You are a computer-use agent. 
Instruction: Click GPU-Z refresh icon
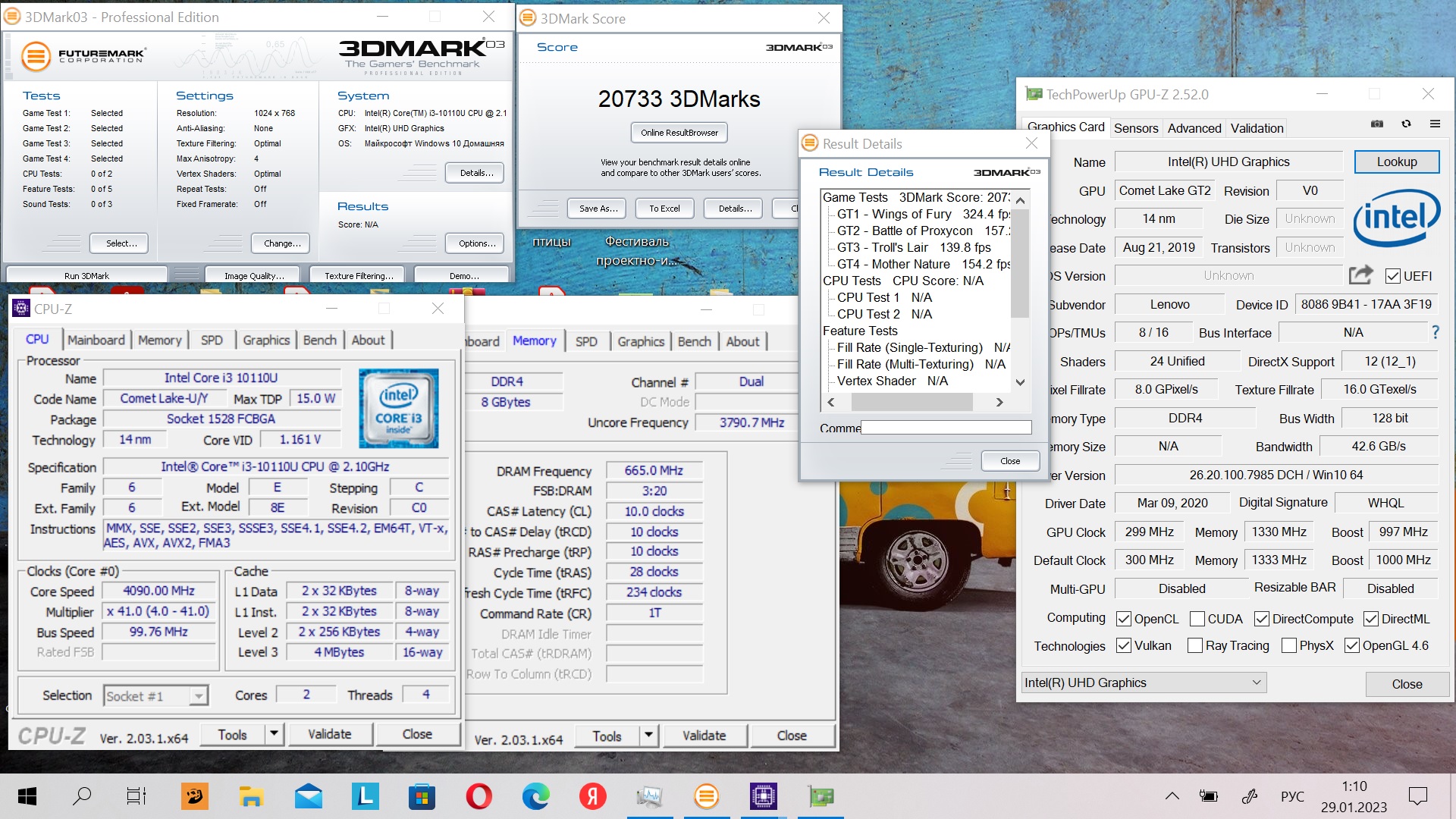coord(1406,124)
